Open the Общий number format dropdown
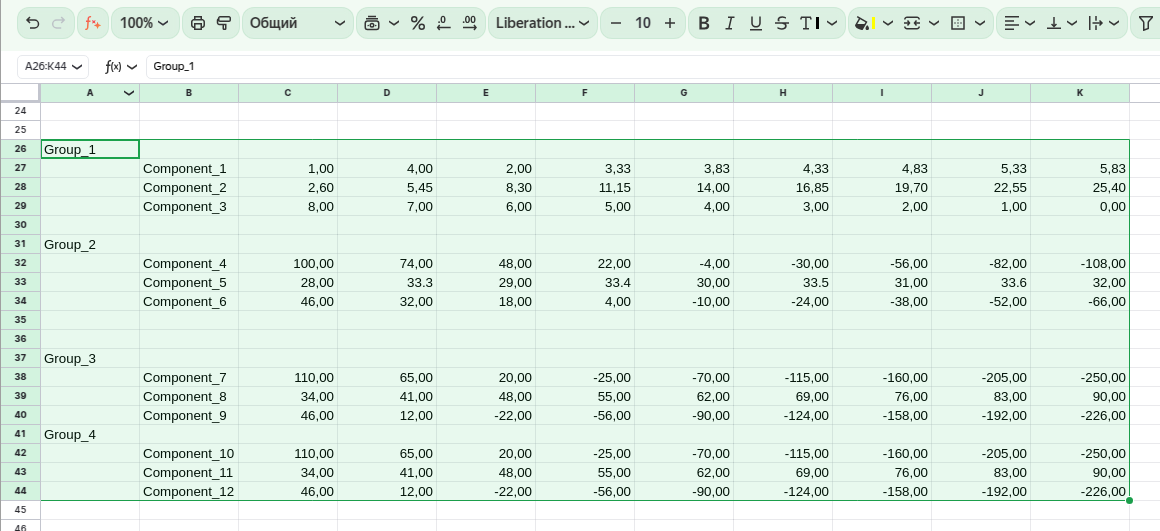 pos(297,23)
